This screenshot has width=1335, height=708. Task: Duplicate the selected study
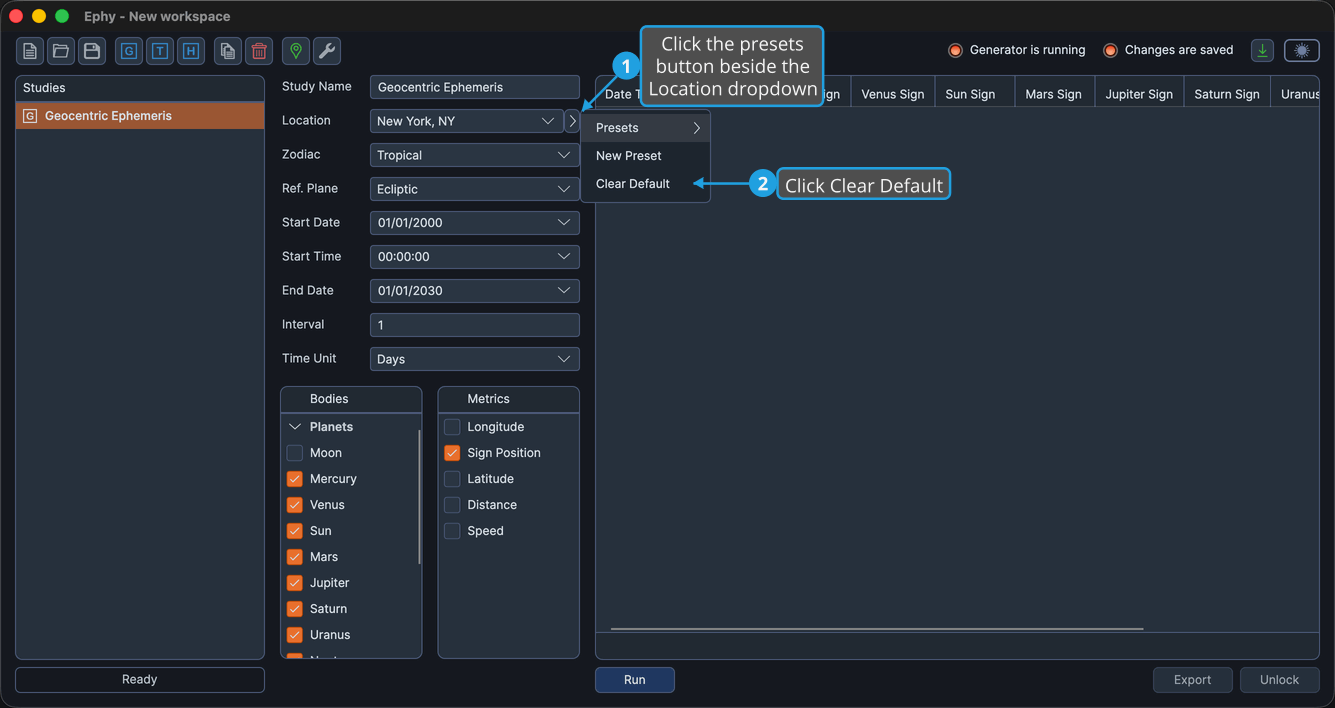[228, 51]
